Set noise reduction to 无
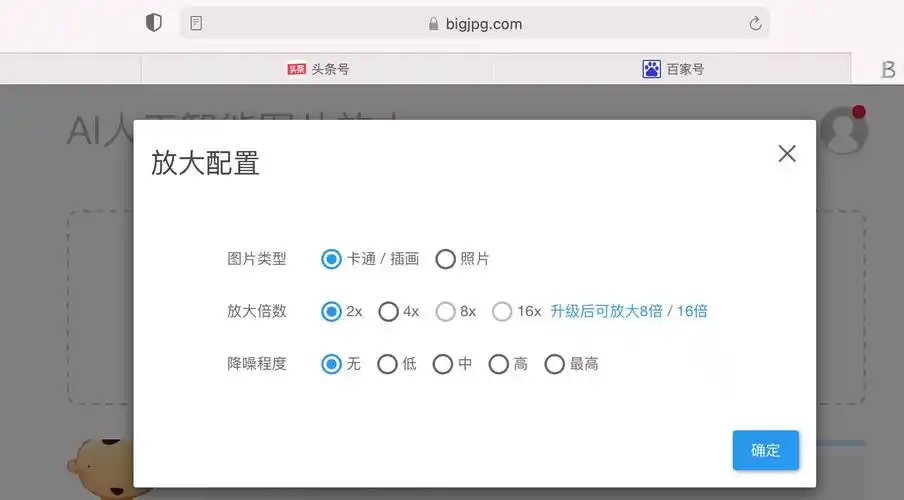Screen dimensions: 904x500 [331, 364]
